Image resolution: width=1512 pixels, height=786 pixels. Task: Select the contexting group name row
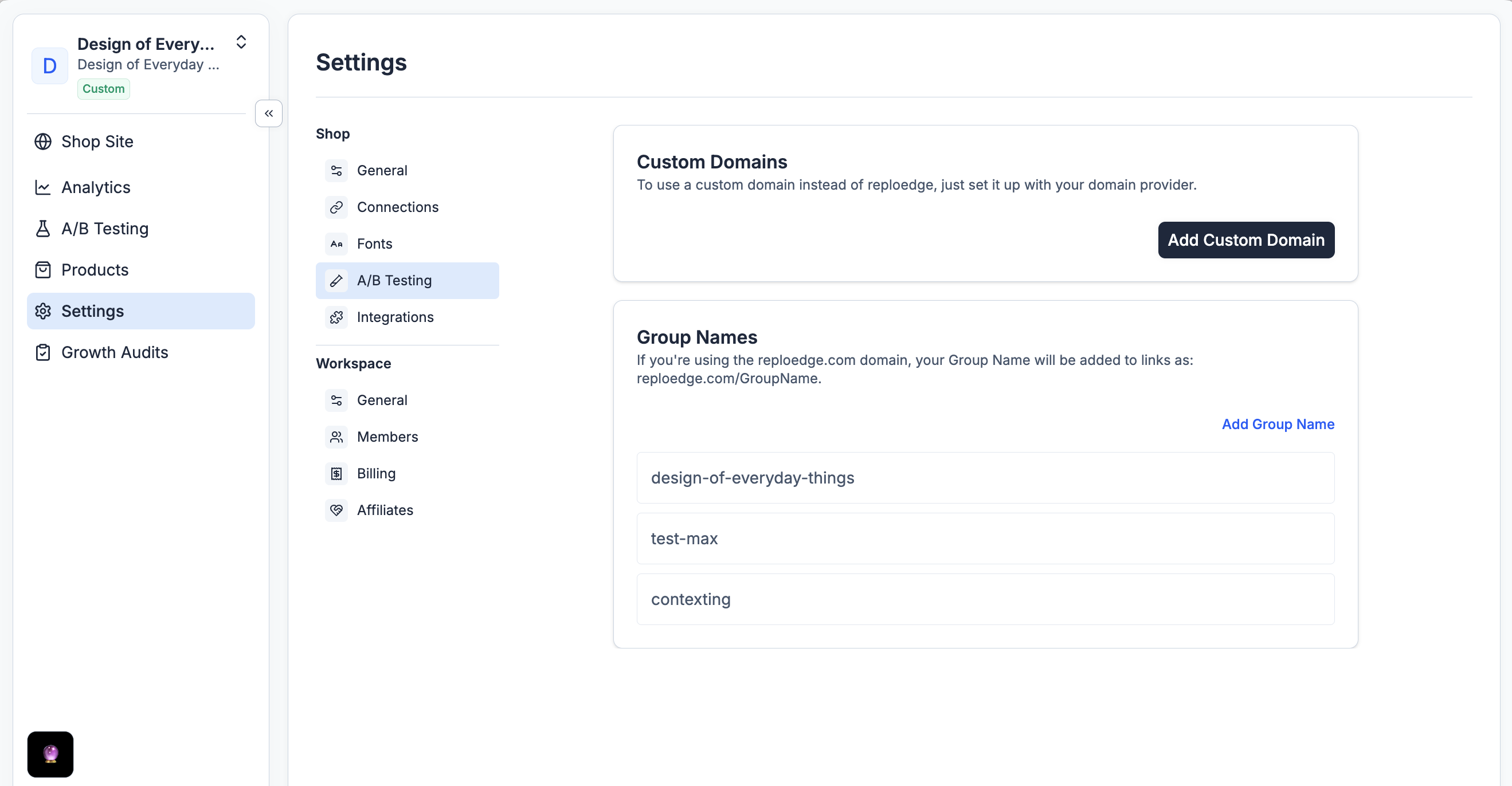(985, 599)
